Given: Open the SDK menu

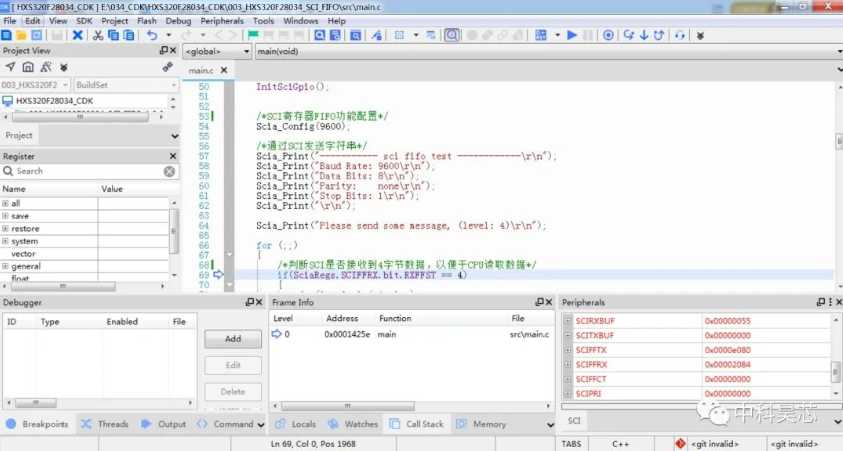Looking at the screenshot, I should [x=84, y=21].
